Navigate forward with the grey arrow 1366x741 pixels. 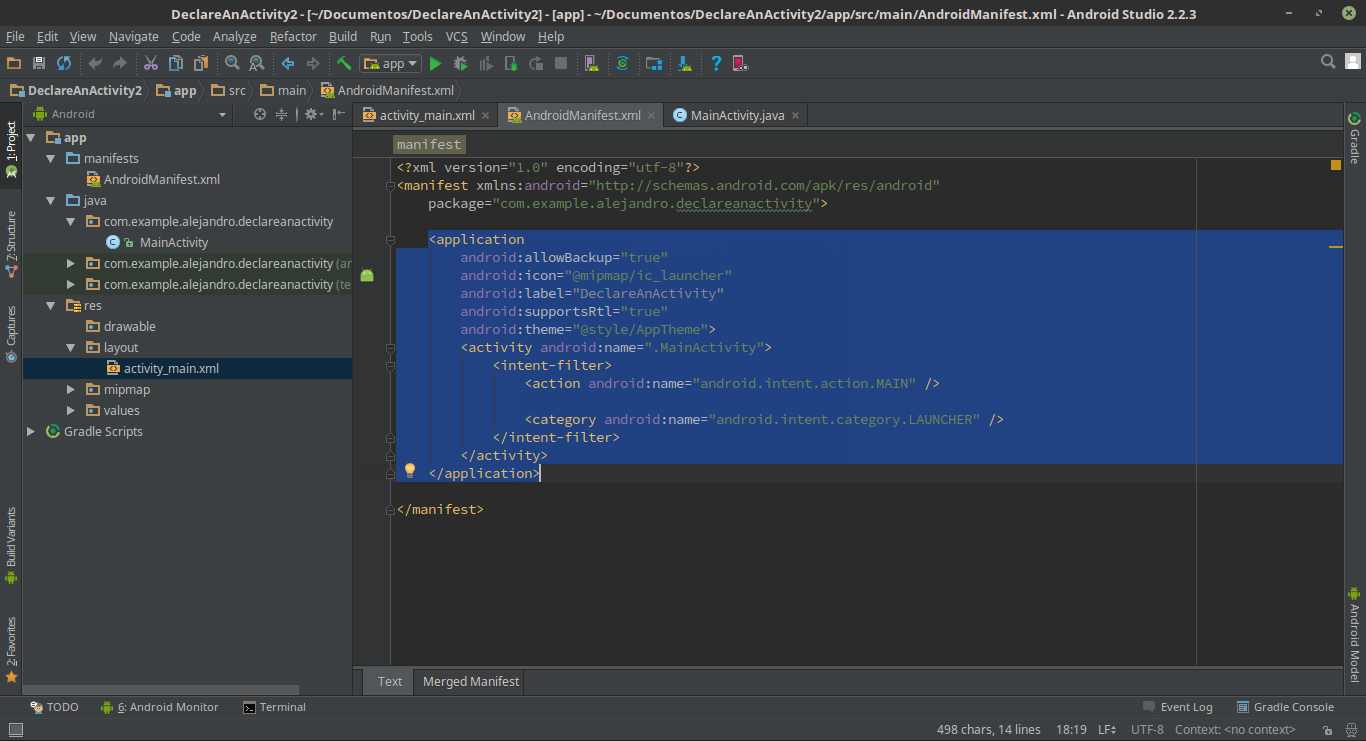[x=313, y=63]
